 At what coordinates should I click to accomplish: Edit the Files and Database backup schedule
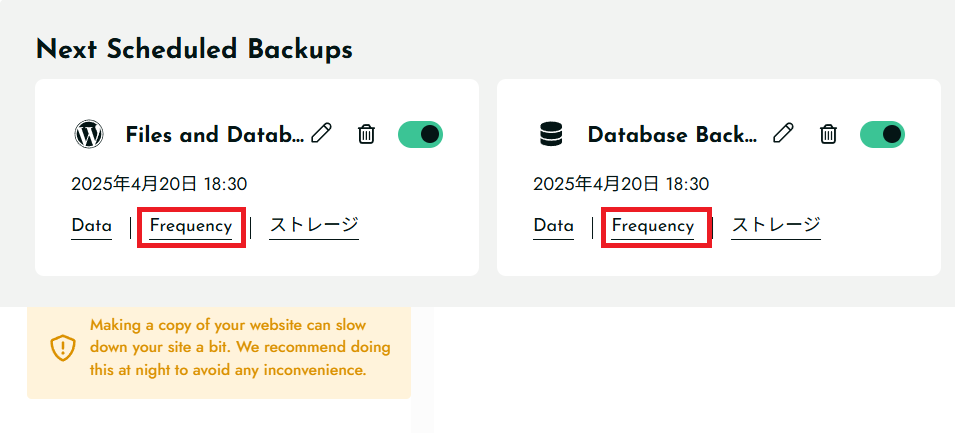click(321, 133)
